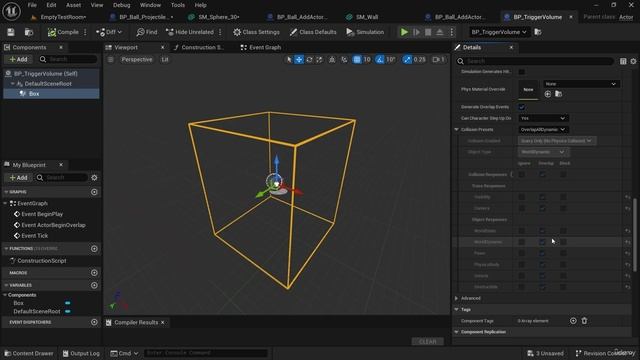Open the Diff dropdown
The width and height of the screenshot is (640, 360).
click(109, 32)
